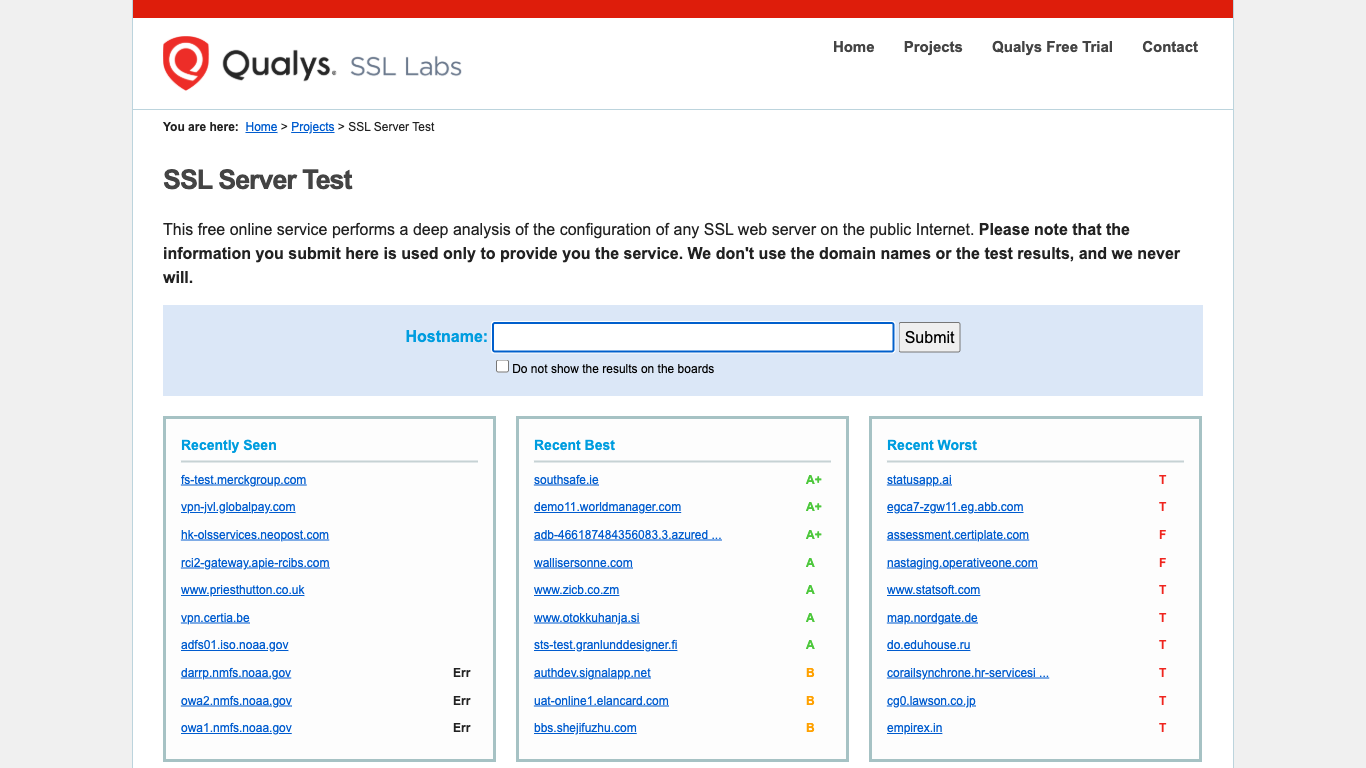Open adb-466187484356083.3.azured link
This screenshot has height=768, width=1366.
(628, 535)
